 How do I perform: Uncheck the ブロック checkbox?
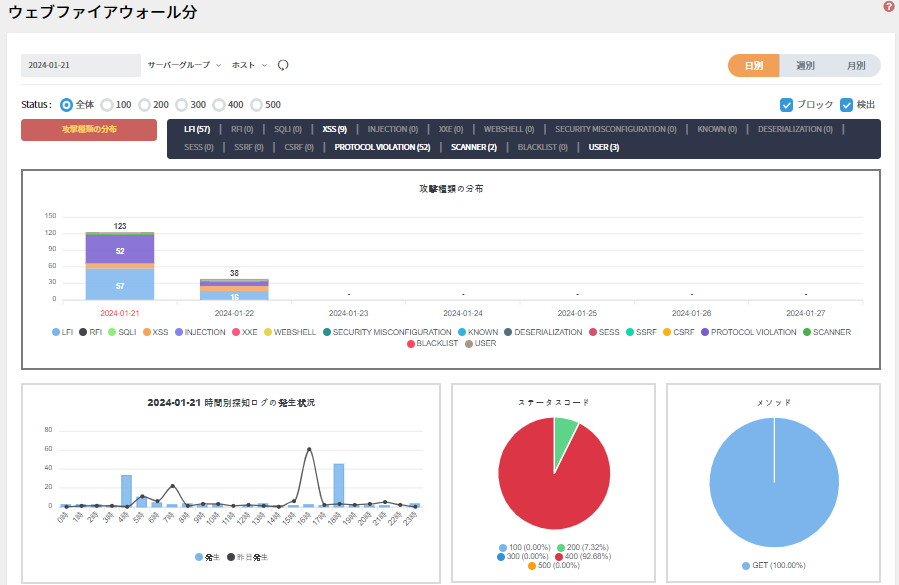pyautogui.click(x=786, y=104)
